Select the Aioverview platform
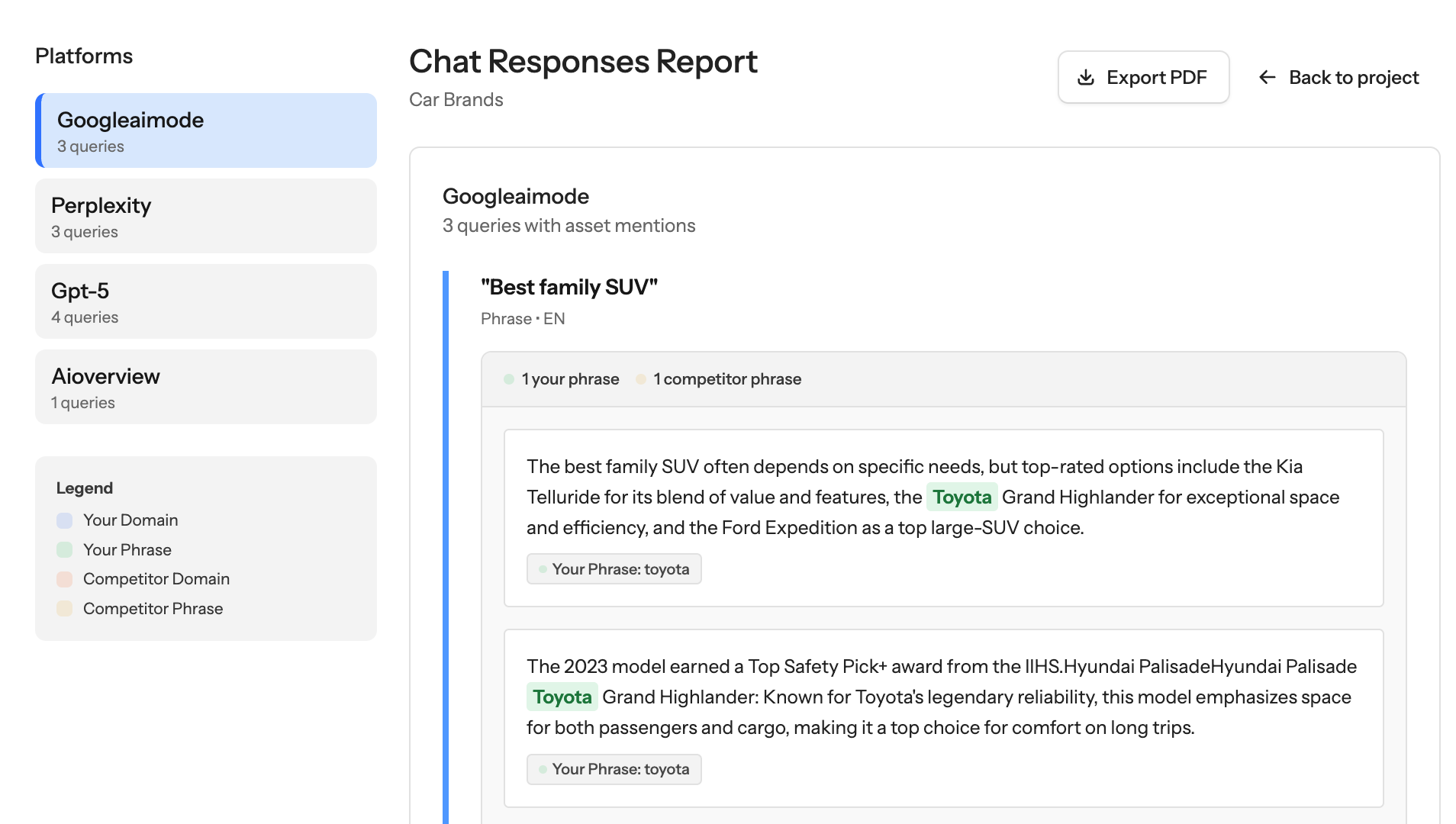 206,387
